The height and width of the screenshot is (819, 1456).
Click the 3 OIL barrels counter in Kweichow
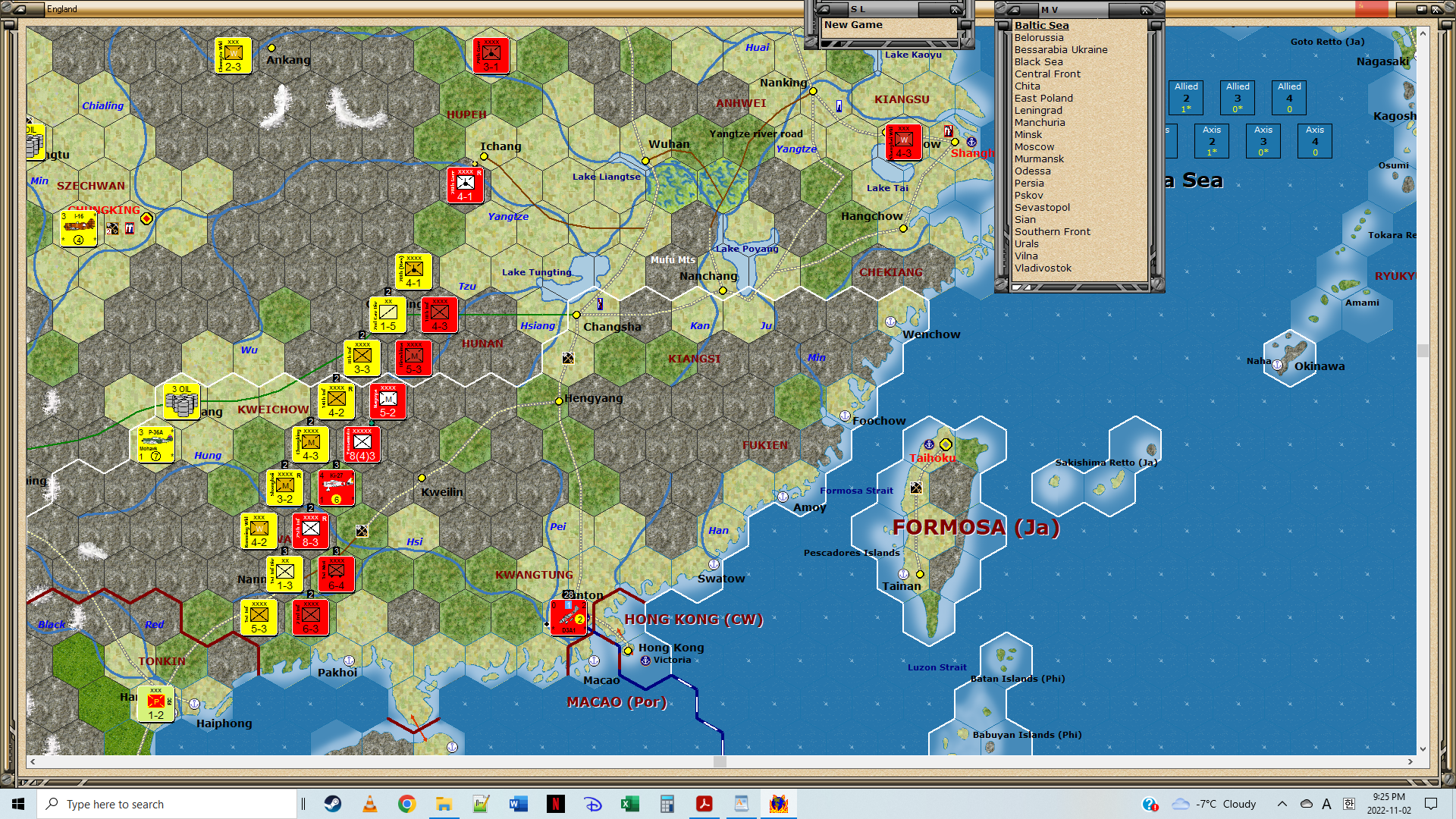click(x=182, y=401)
